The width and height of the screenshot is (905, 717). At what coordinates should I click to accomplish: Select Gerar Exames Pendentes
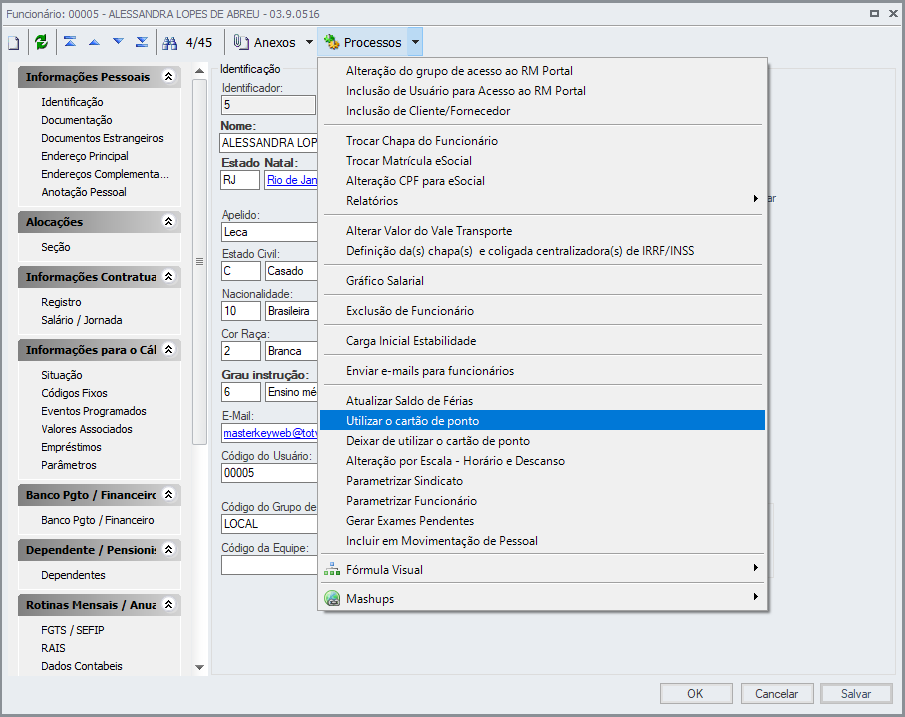(x=542, y=521)
